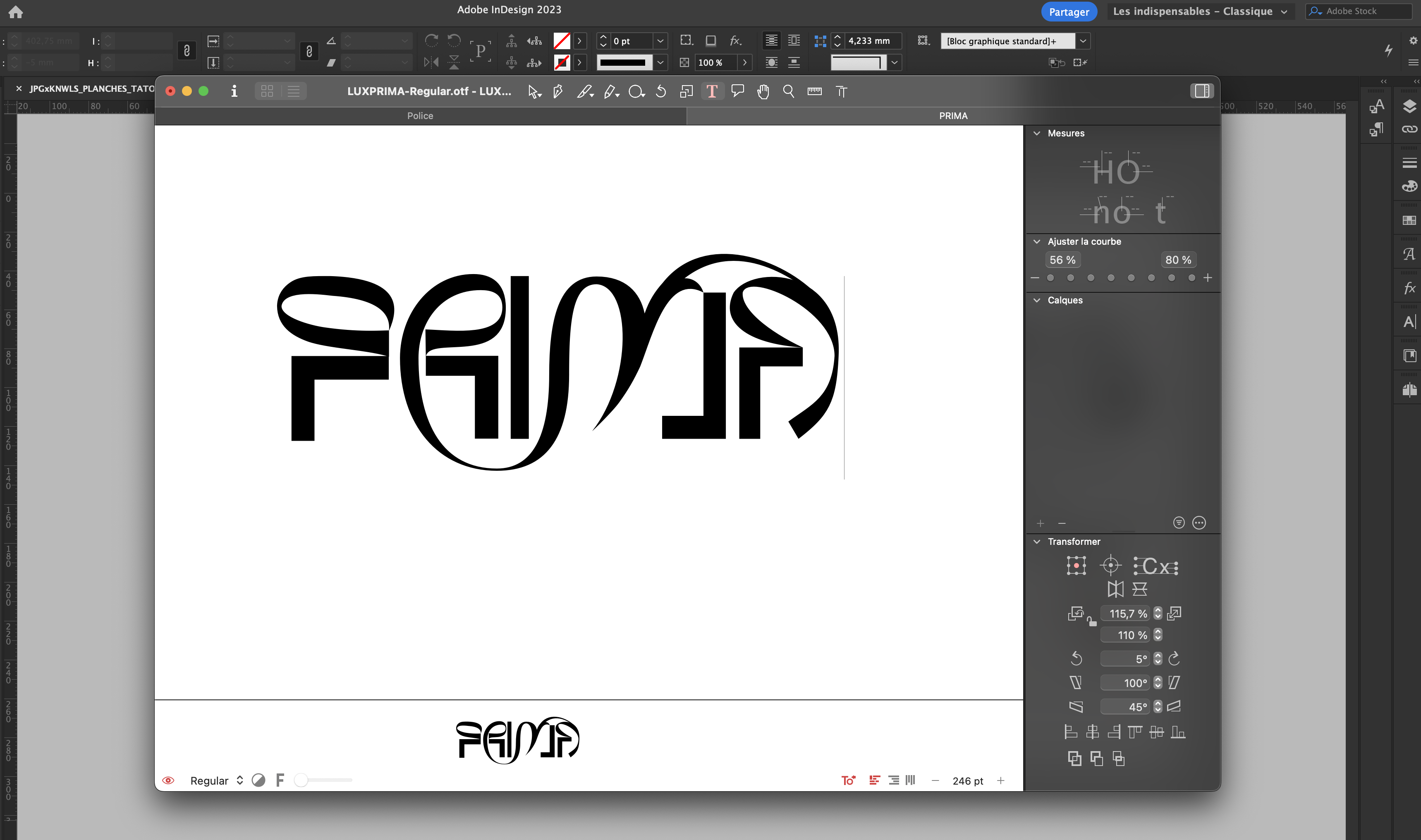The image size is (1421, 840).
Task: Click the Adobe Stock search field
Action: (x=1359, y=11)
